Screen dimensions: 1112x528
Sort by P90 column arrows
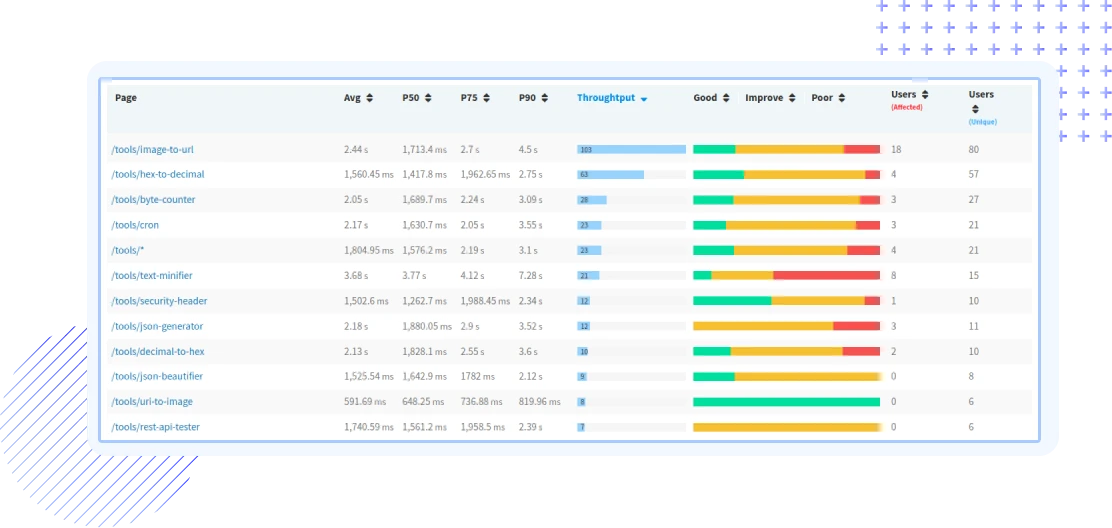coord(544,99)
